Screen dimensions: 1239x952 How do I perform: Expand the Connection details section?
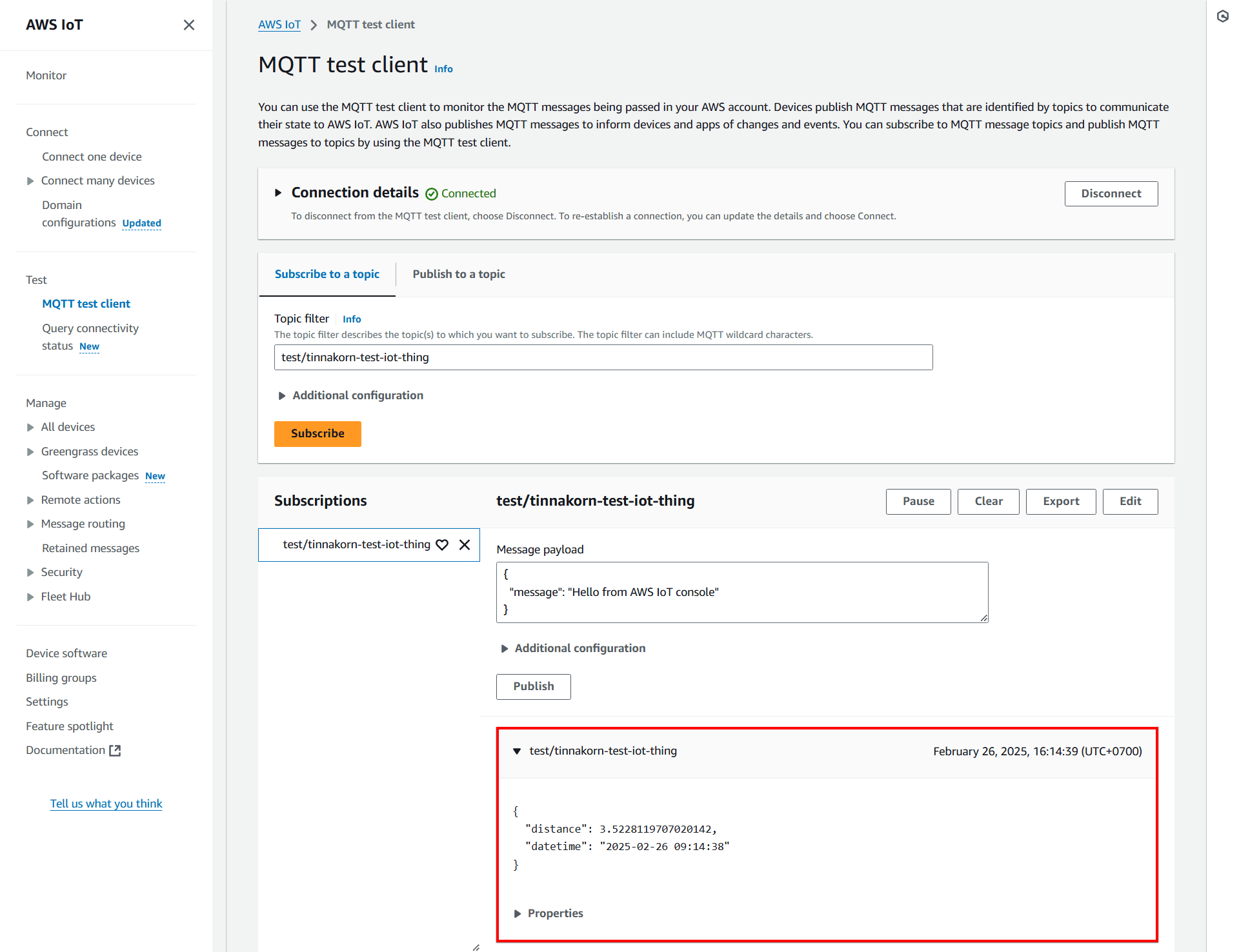[x=278, y=193]
